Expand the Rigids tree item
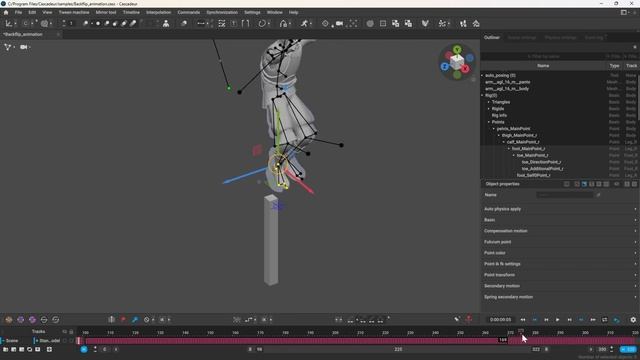Screen dimensions: 640x360 (x=489, y=109)
